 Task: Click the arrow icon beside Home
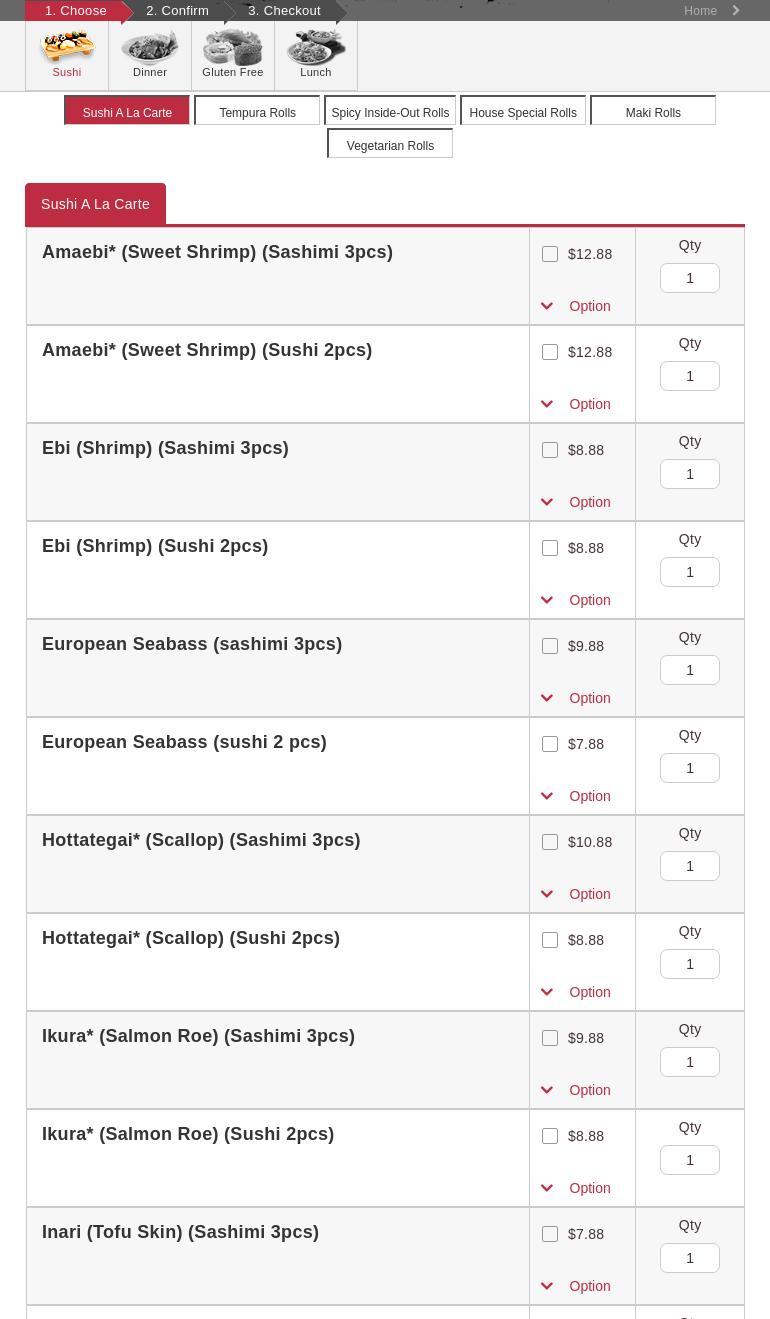737,11
